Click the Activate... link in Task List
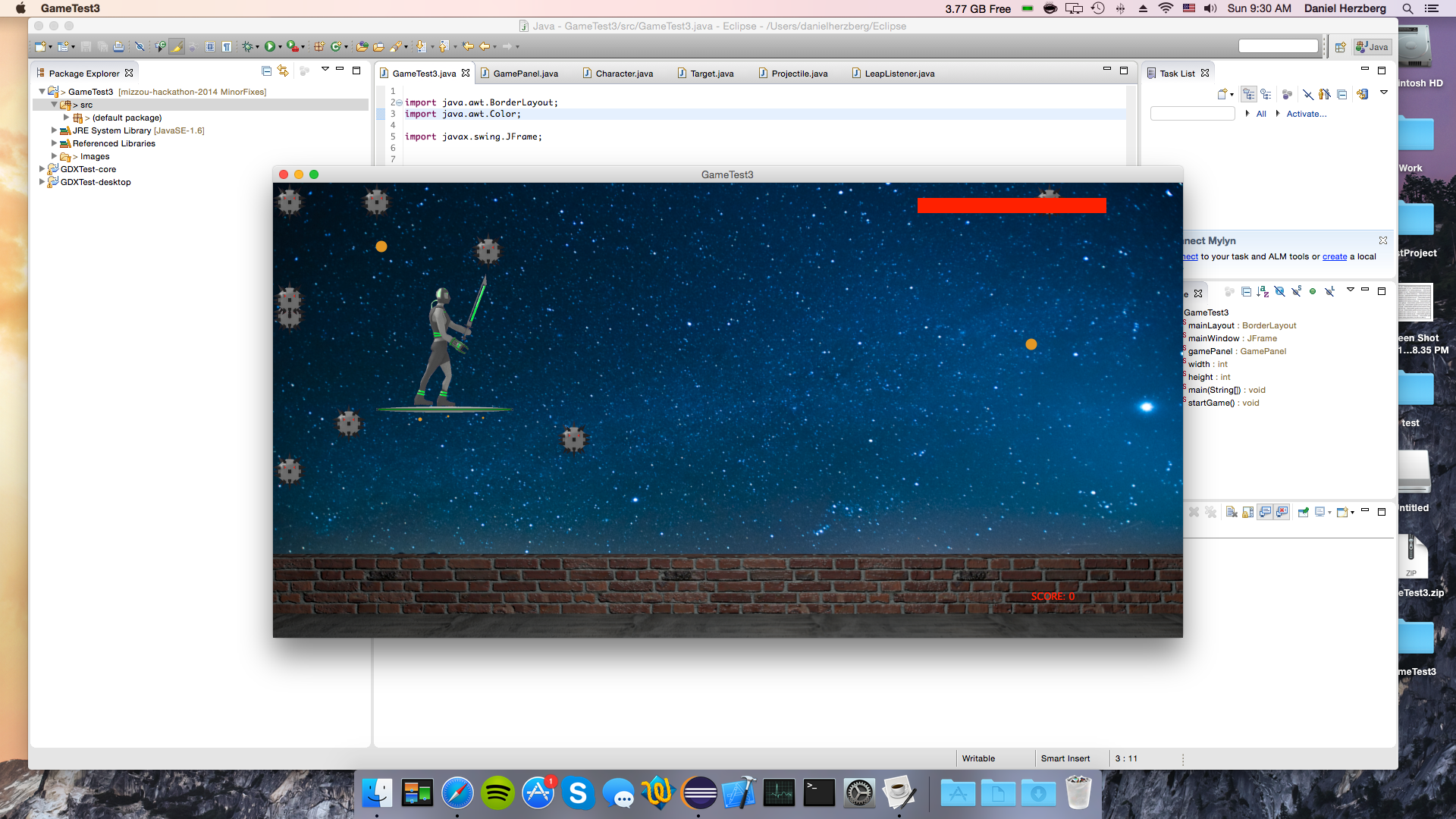The height and width of the screenshot is (819, 1456). (1306, 114)
